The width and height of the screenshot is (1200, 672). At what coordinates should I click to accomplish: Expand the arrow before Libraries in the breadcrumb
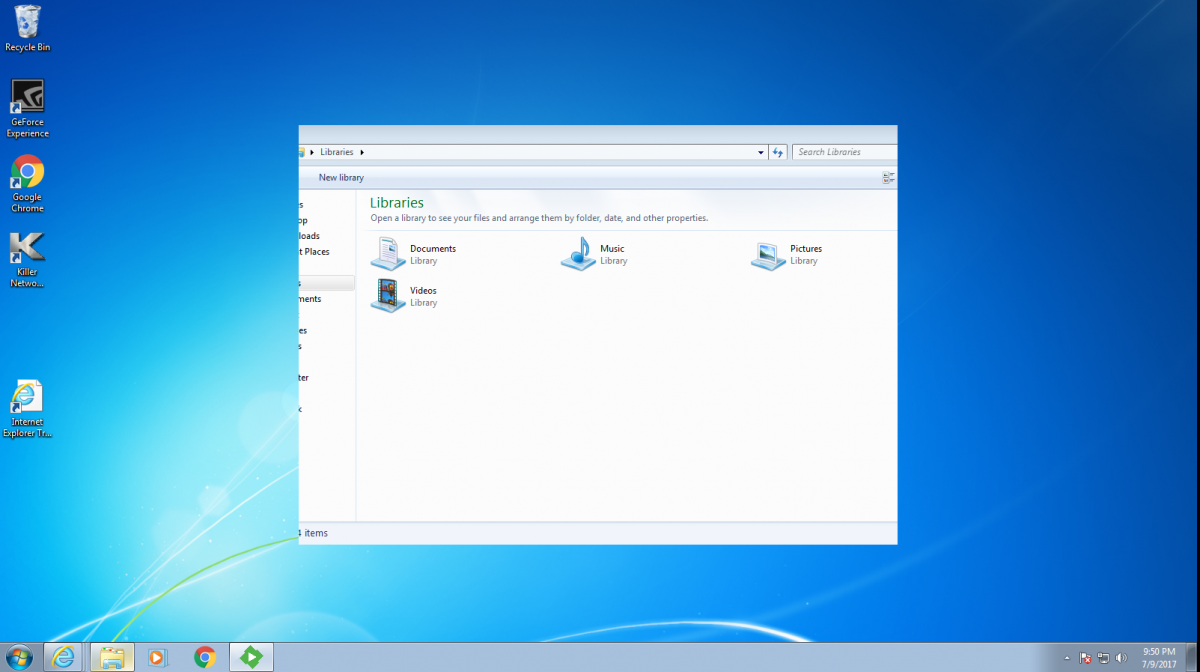pos(313,152)
